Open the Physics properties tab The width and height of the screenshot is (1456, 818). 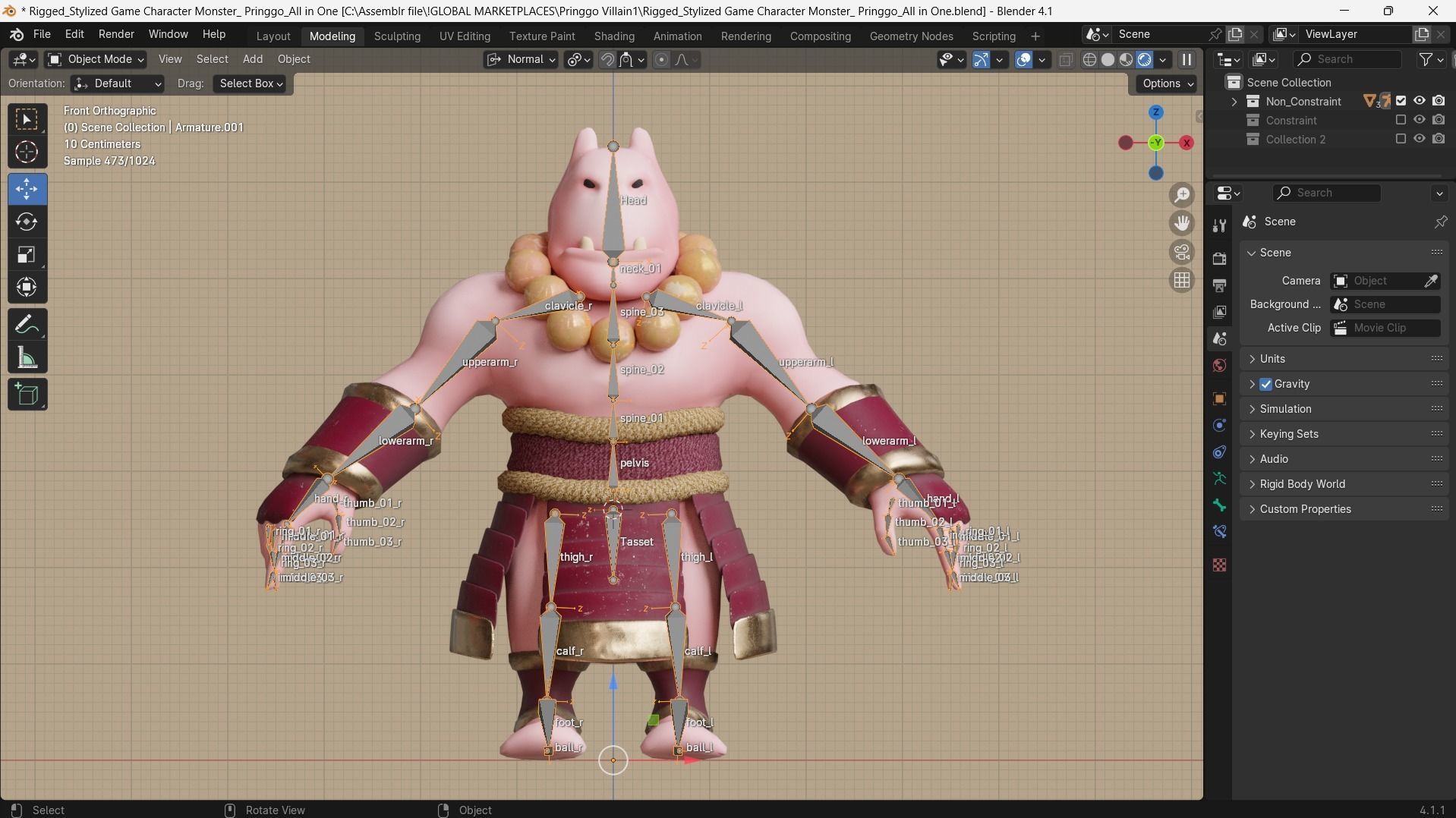1220,425
